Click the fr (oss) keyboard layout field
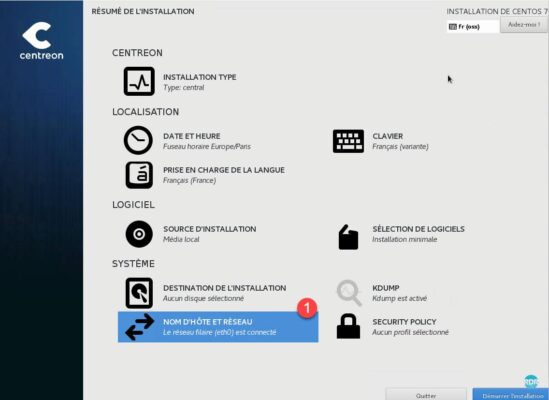Screen dimensions: 549x400 [x=473, y=27]
